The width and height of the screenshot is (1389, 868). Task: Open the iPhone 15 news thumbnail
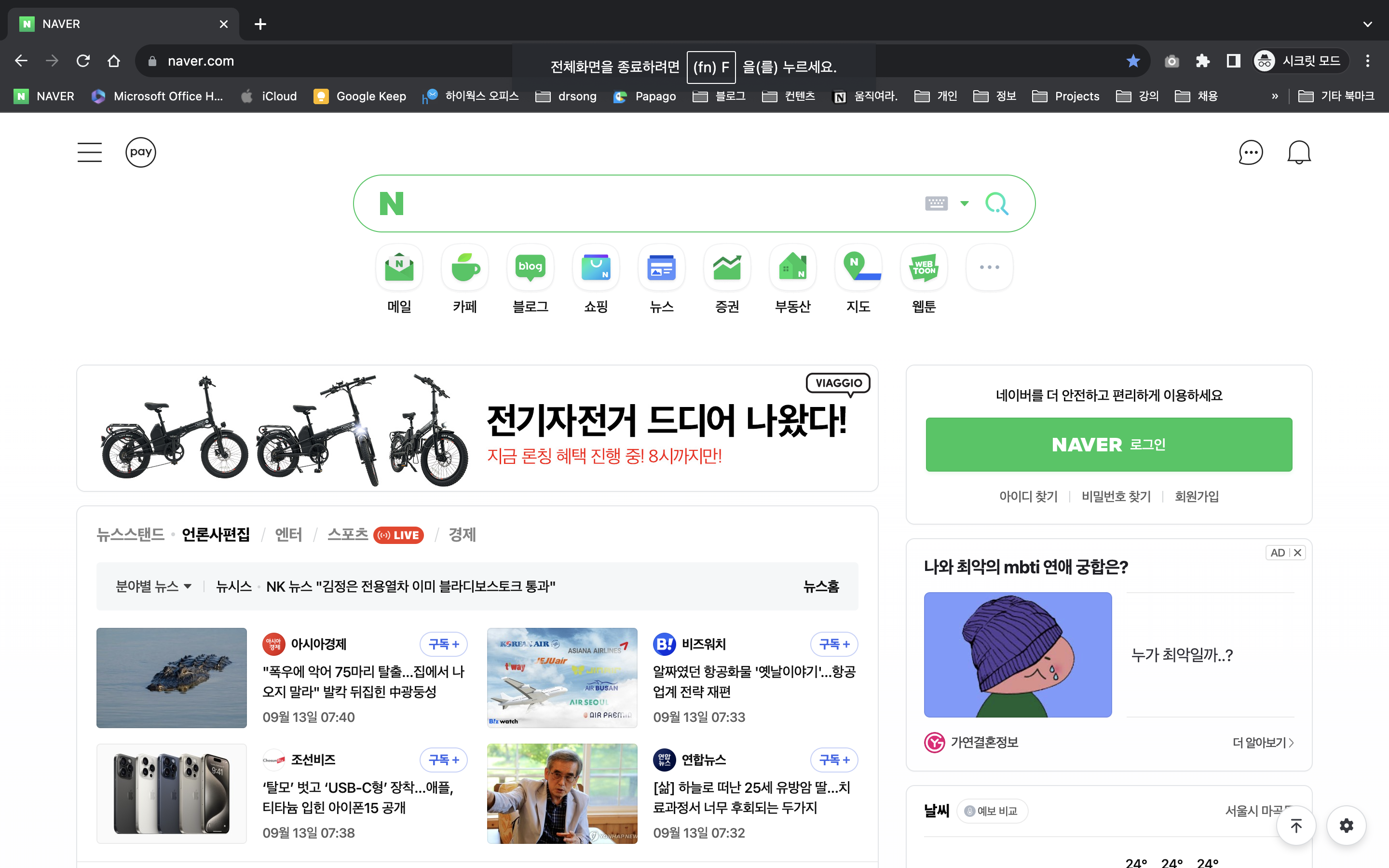[172, 793]
